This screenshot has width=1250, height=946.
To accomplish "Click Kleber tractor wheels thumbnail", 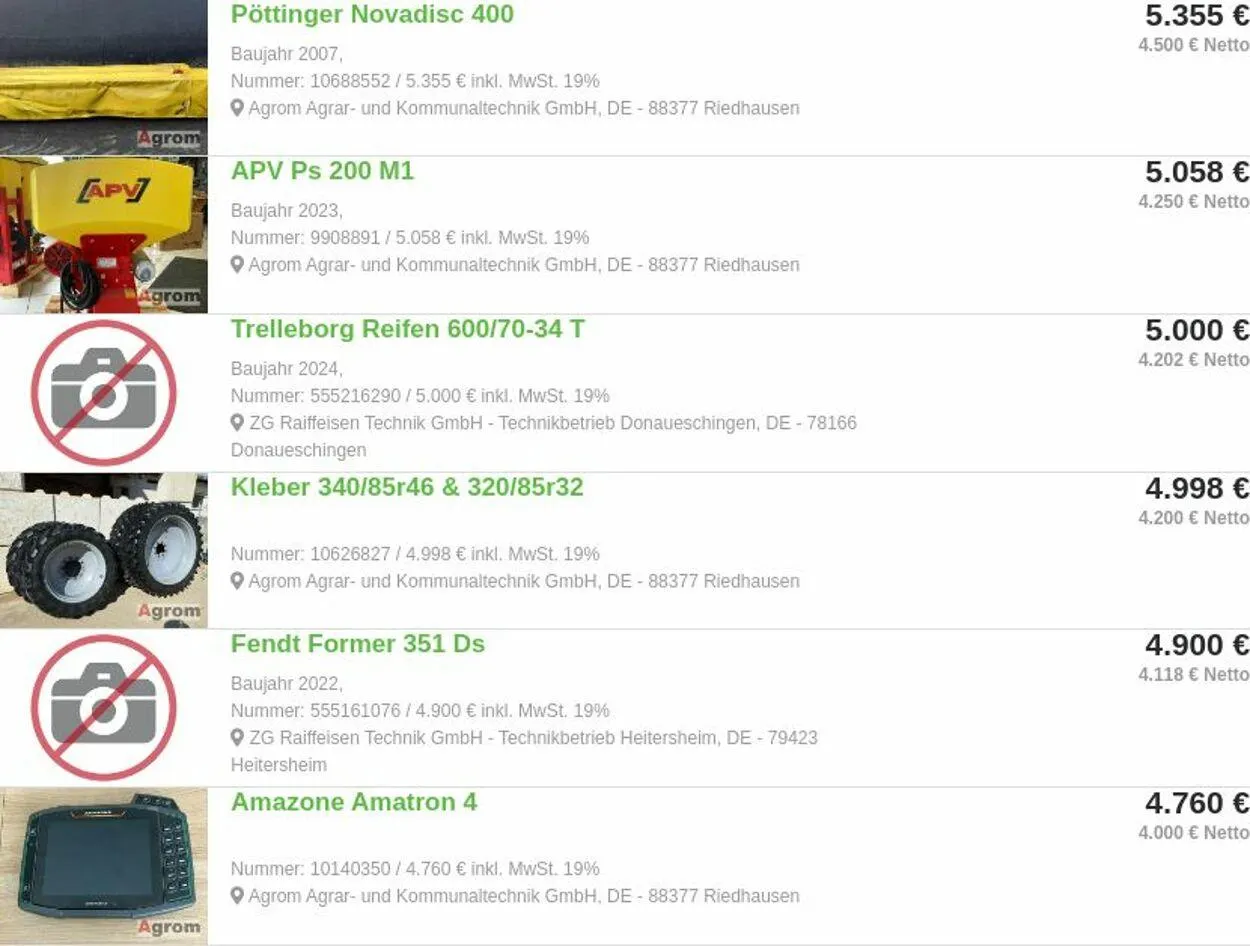I will coord(104,550).
